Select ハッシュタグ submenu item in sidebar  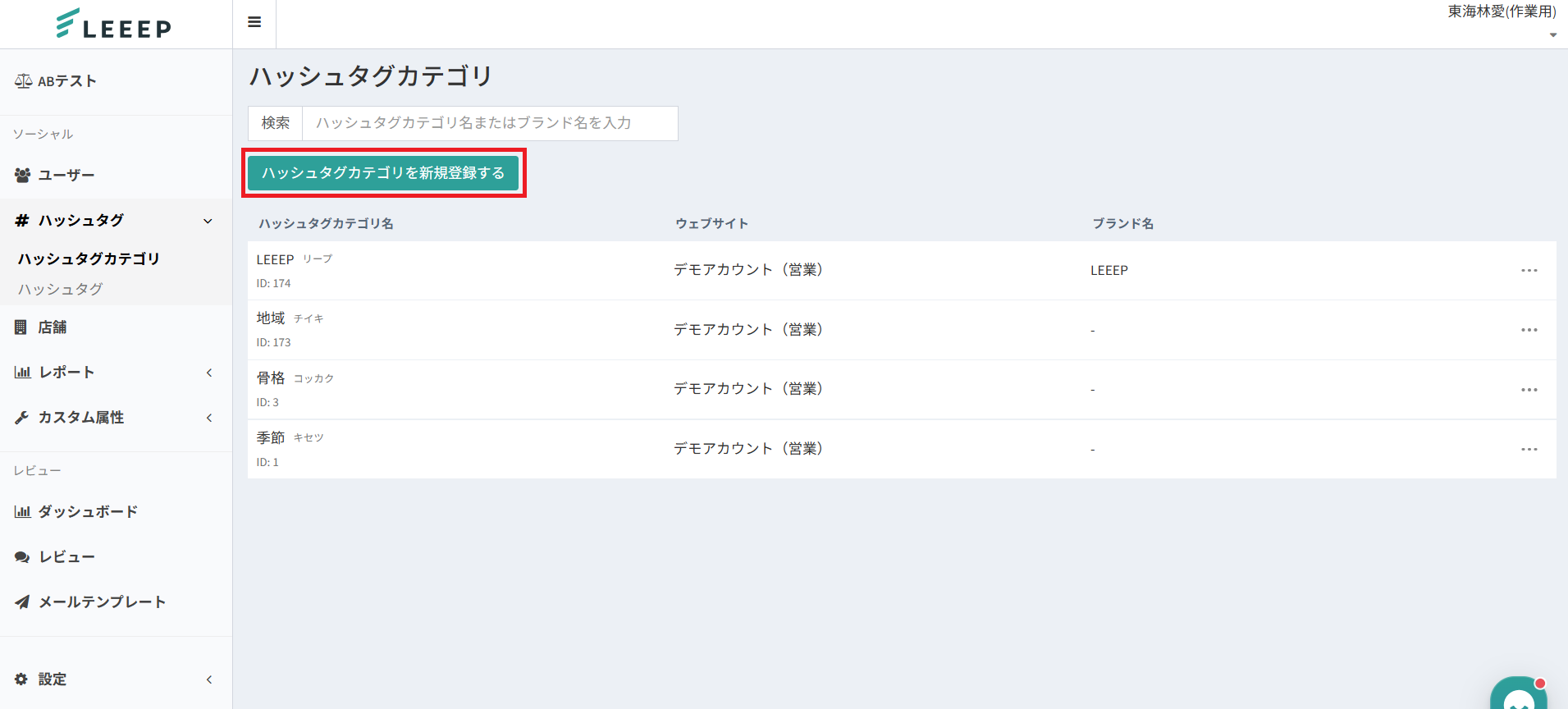[61, 290]
